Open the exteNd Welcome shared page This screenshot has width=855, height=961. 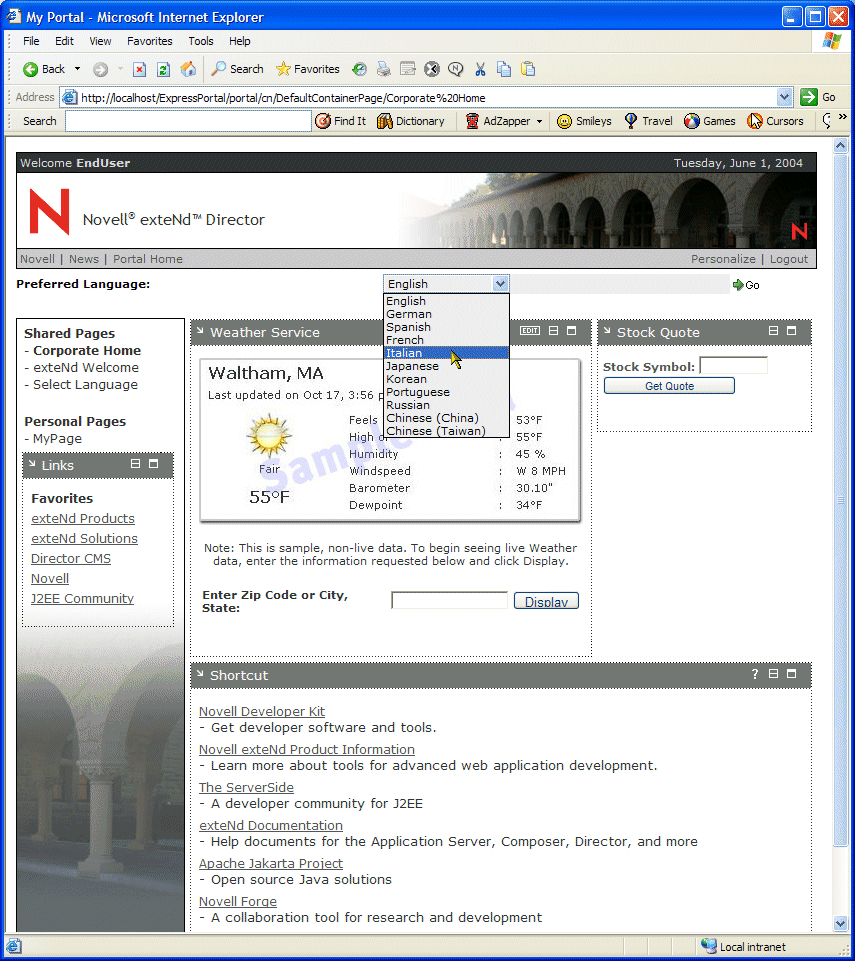[86, 368]
